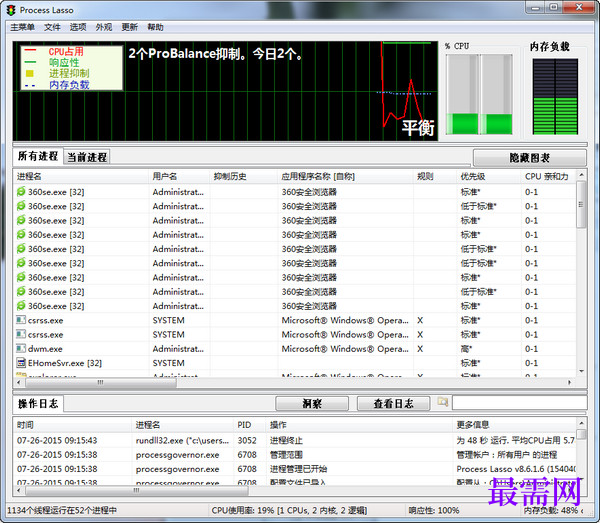Click the 操作日志 panel label
This screenshot has width=600, height=523.
tap(38, 403)
